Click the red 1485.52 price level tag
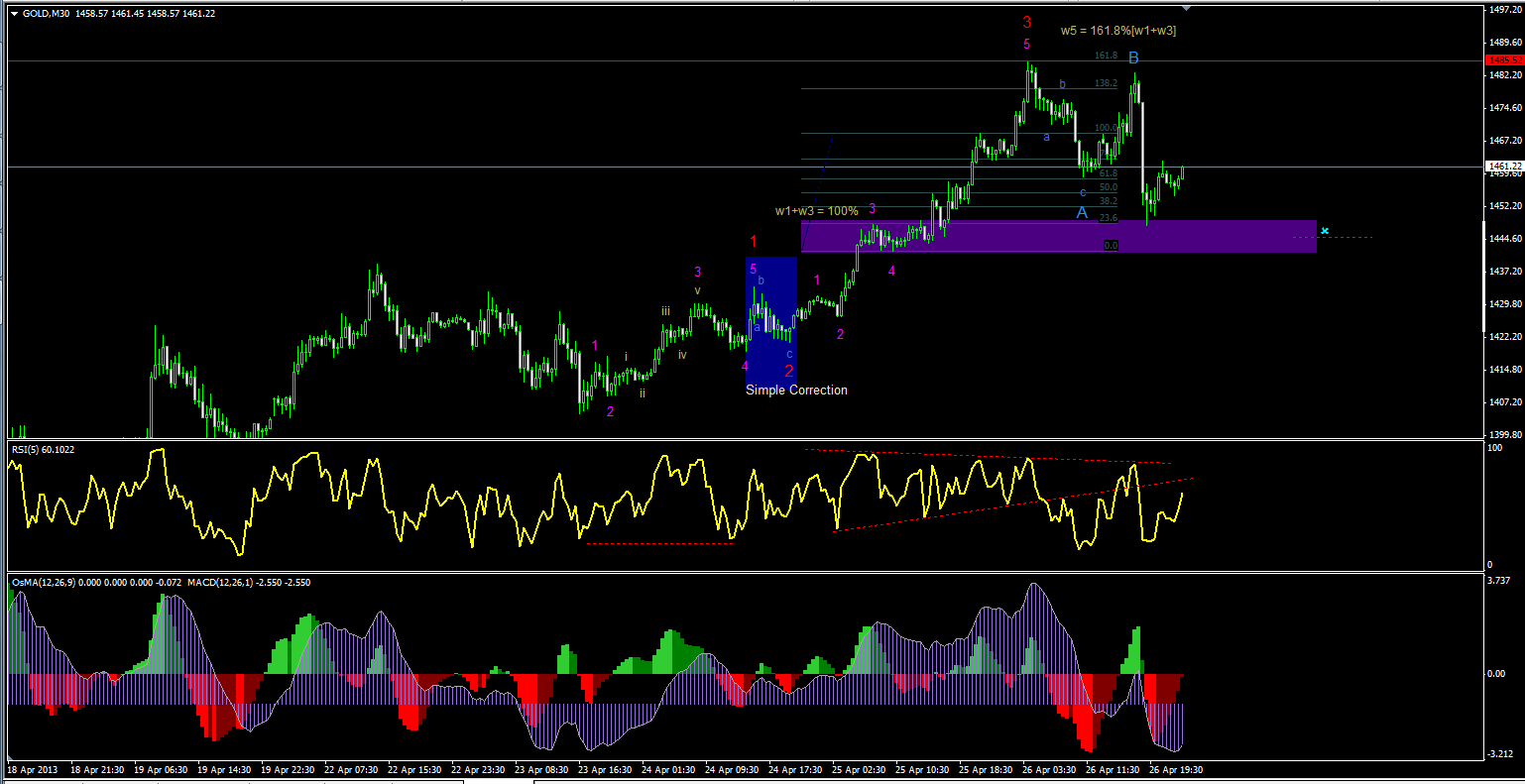This screenshot has height=784, width=1525. pos(1505,60)
